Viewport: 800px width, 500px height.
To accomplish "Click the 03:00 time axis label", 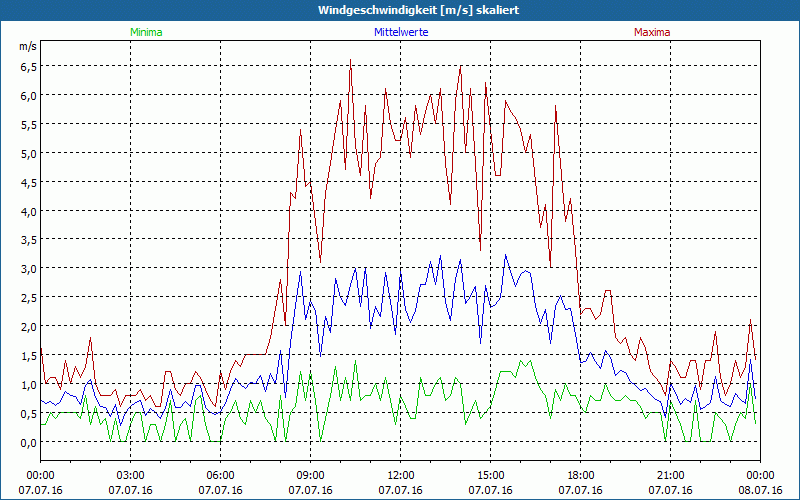I will 130,476.
